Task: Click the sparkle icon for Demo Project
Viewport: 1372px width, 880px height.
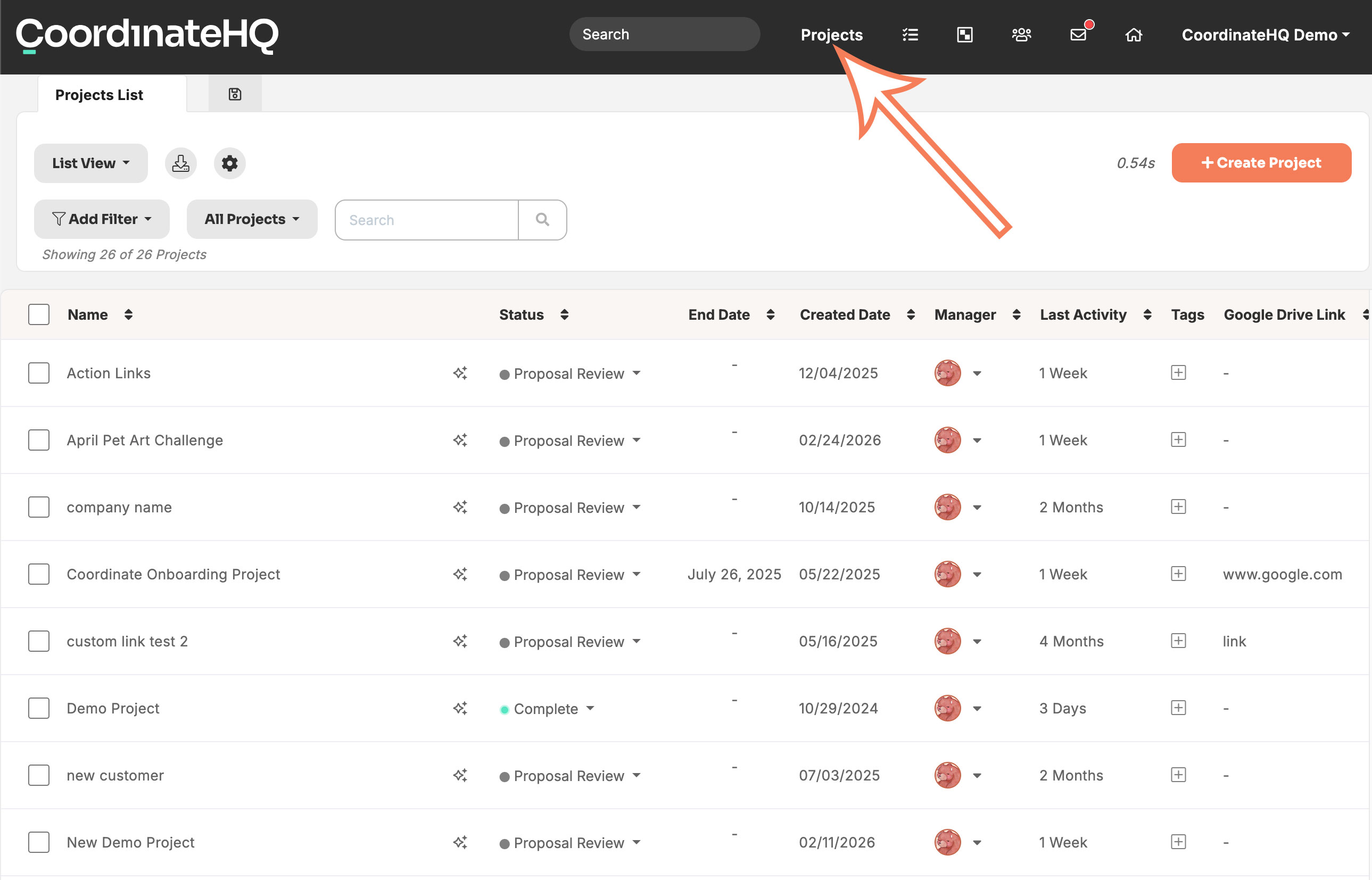Action: click(460, 708)
